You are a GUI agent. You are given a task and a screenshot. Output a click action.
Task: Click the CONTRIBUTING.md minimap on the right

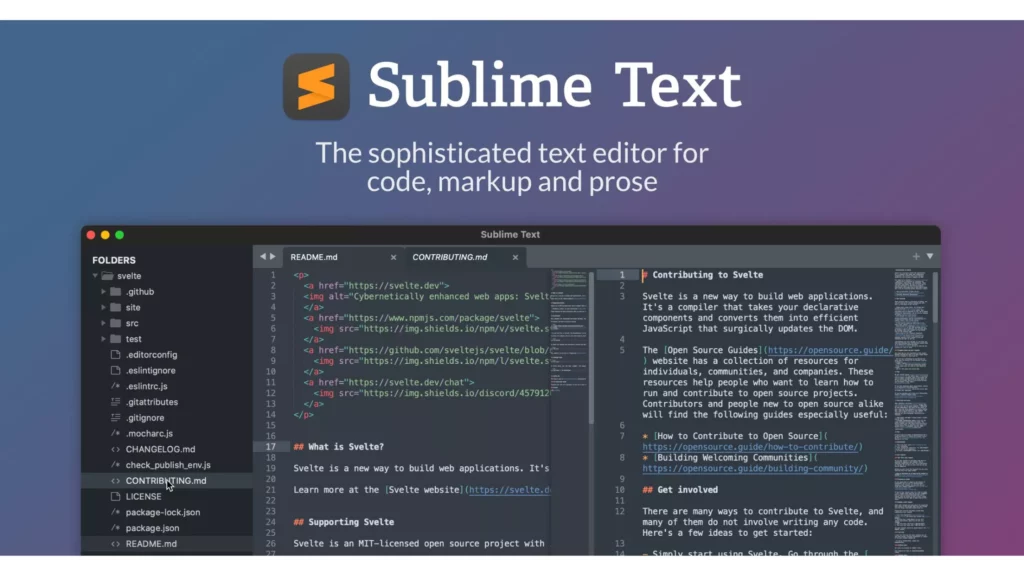912,411
